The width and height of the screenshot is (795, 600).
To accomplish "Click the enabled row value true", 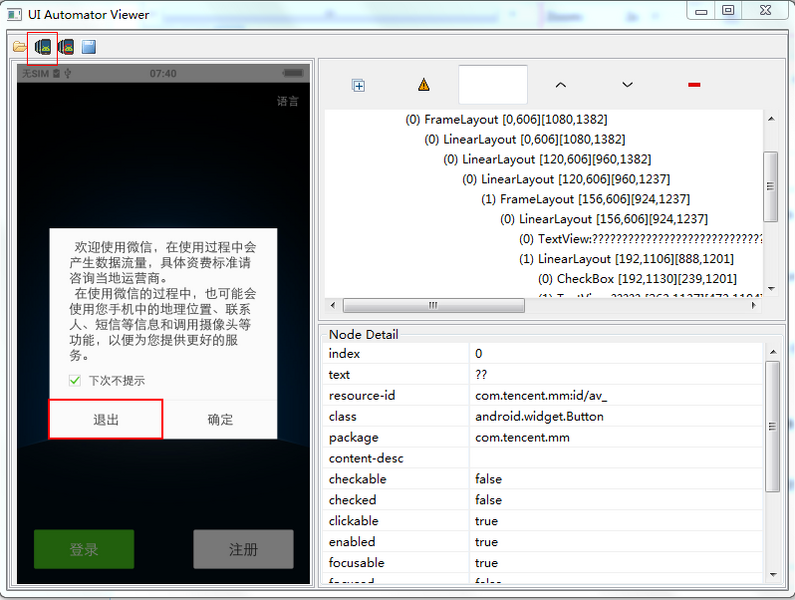I will coord(486,542).
